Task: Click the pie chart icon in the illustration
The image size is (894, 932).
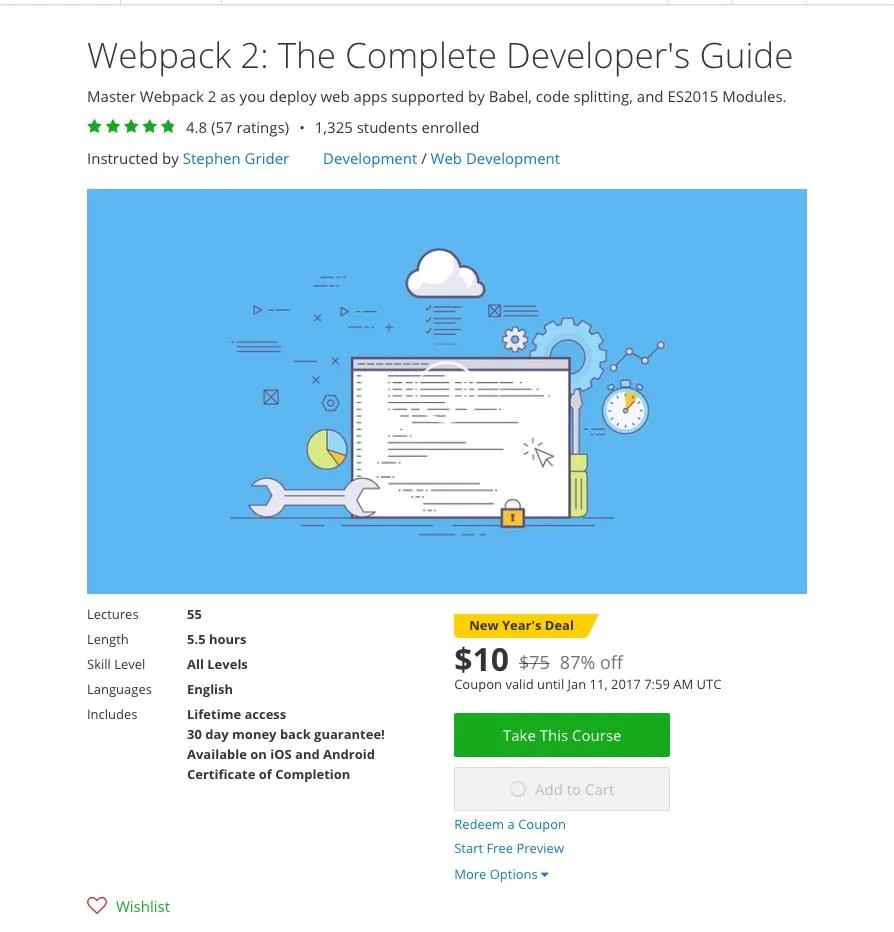Action: coord(326,449)
